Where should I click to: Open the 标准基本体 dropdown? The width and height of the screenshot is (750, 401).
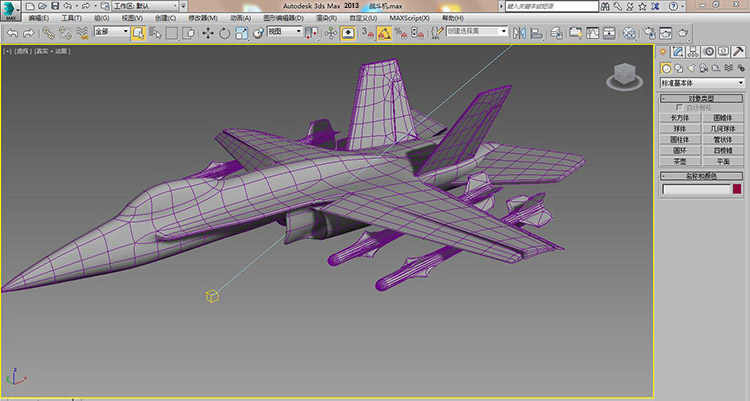(x=702, y=82)
